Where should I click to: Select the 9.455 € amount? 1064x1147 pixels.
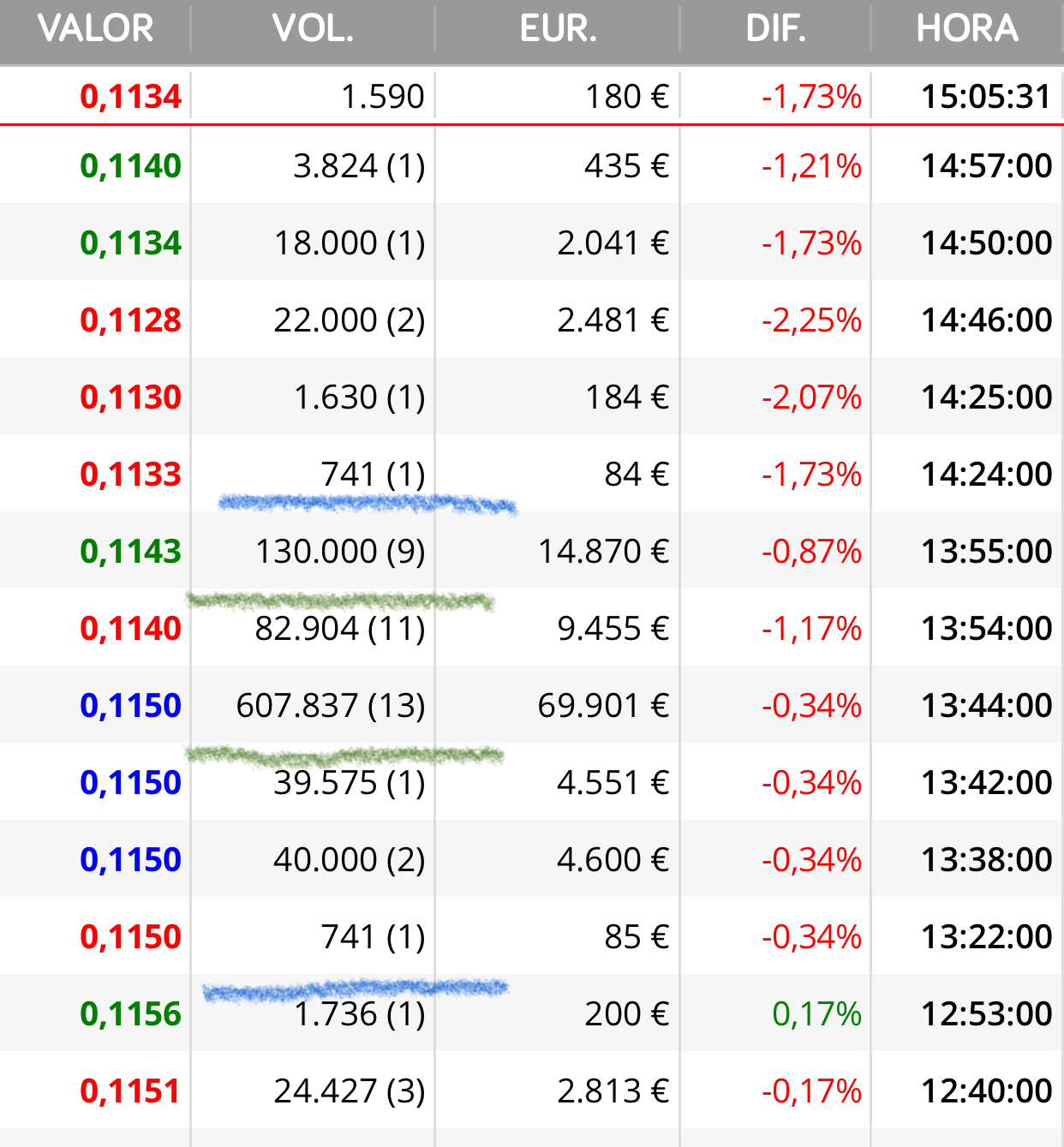[x=613, y=628]
